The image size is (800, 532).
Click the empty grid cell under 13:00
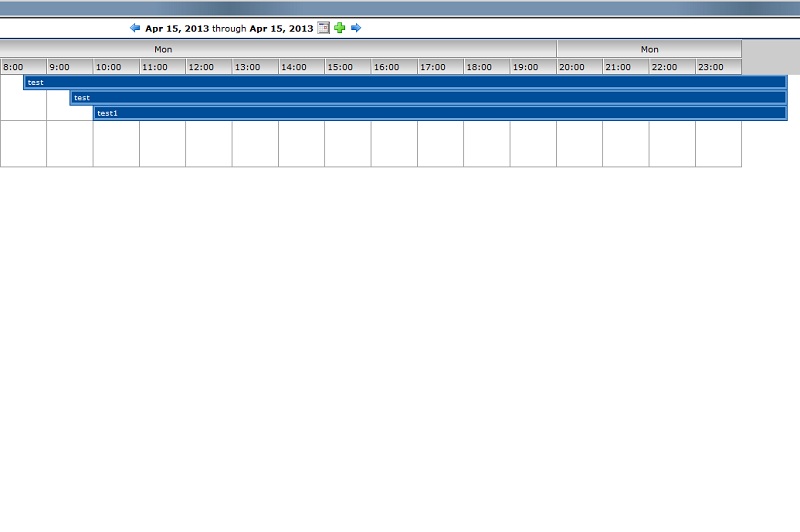[x=255, y=144]
